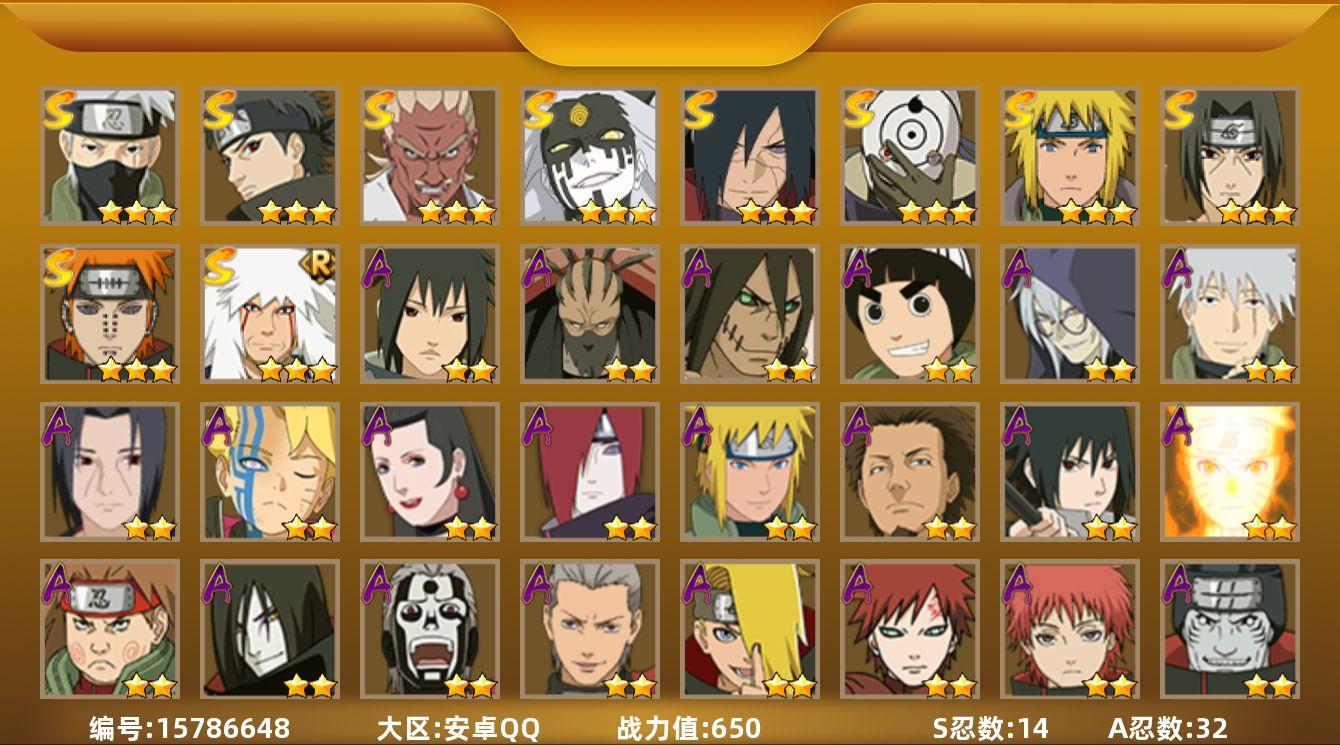Choose the skull-faced mask A-rank character
Screen dimensions: 1340x745
[430, 629]
